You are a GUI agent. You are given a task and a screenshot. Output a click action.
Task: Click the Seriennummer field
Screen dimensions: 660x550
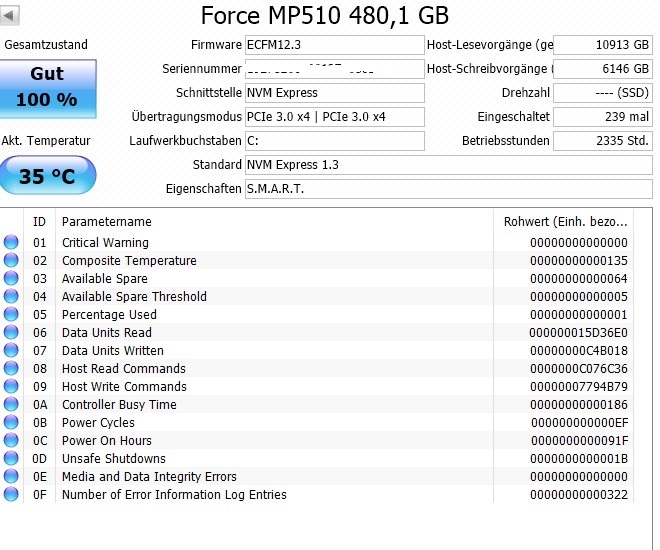coord(335,69)
